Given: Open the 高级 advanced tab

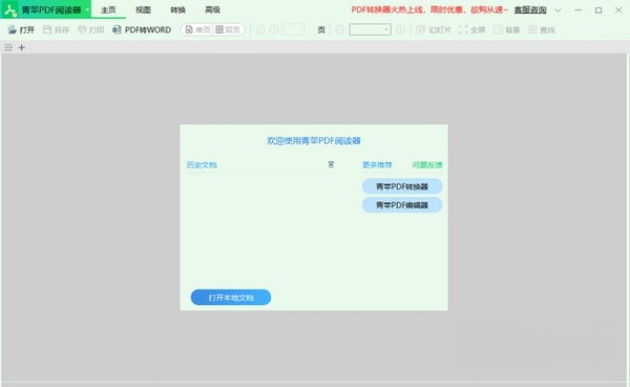Looking at the screenshot, I should pos(212,10).
